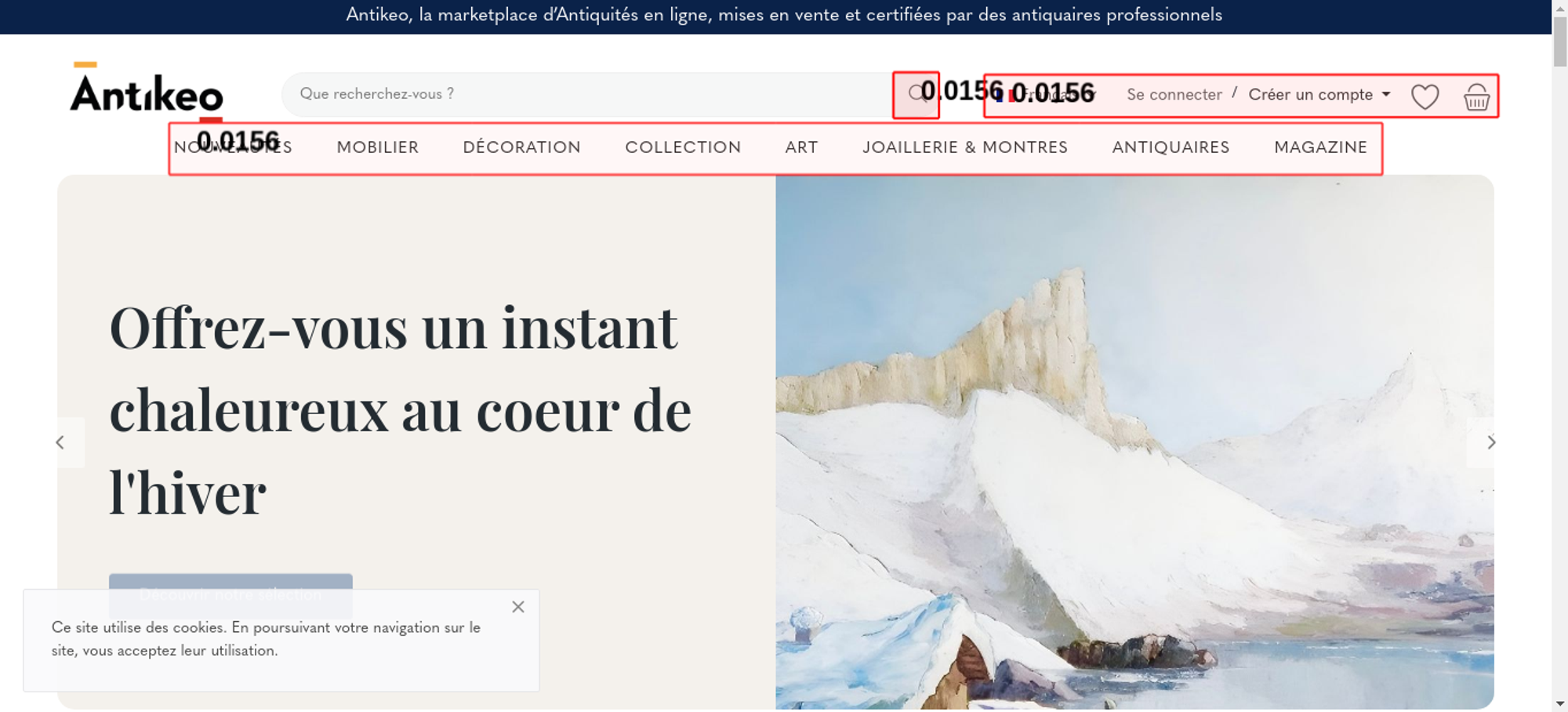Open the Magazine section
1568x712 pixels.
[1321, 147]
